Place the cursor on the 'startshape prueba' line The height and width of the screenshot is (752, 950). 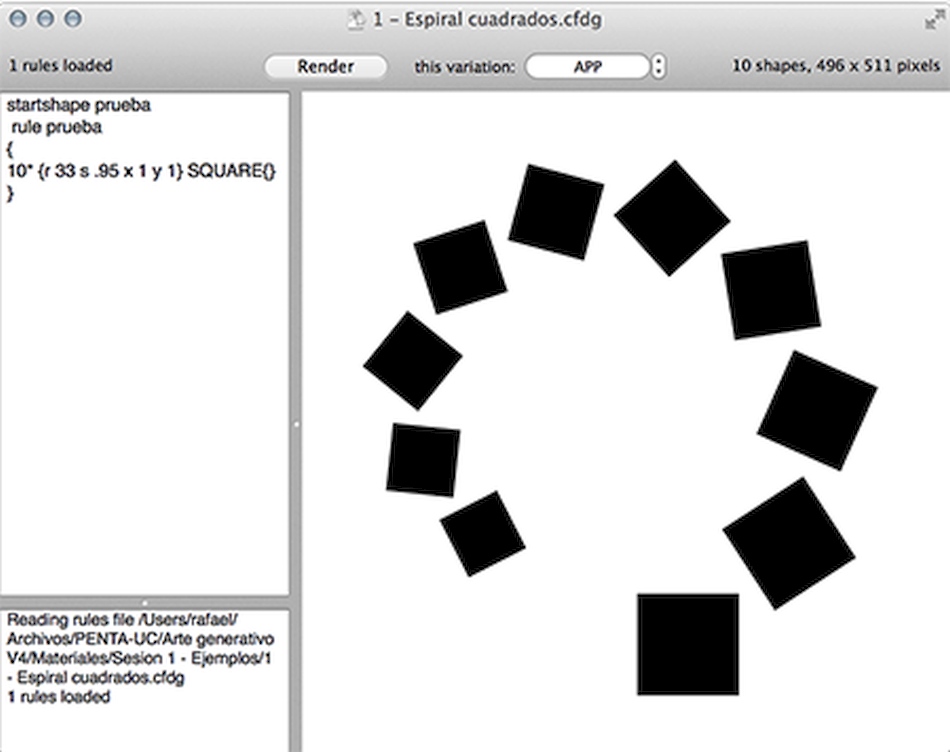pyautogui.click(x=78, y=105)
